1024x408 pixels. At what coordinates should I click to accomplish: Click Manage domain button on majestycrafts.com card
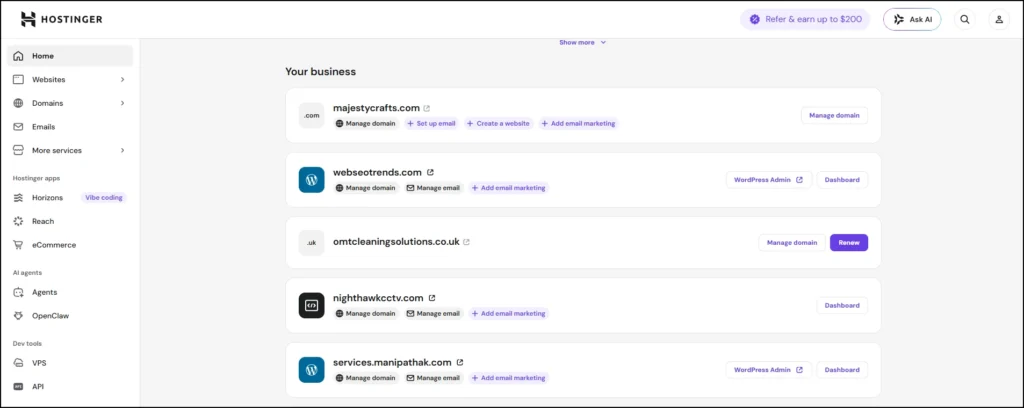click(834, 116)
